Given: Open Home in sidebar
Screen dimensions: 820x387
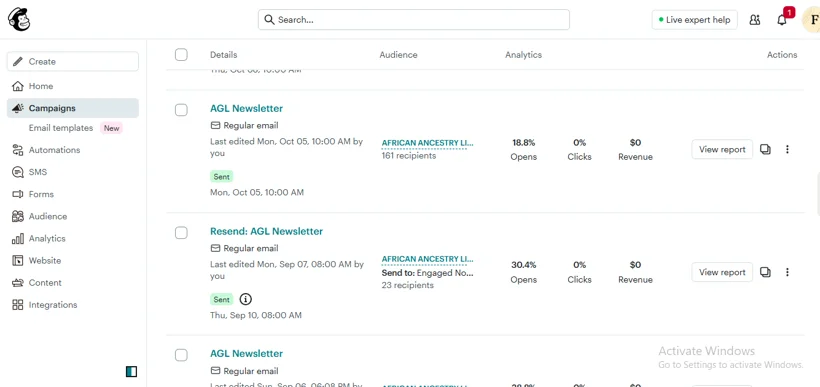Looking at the screenshot, I should [x=73, y=86].
